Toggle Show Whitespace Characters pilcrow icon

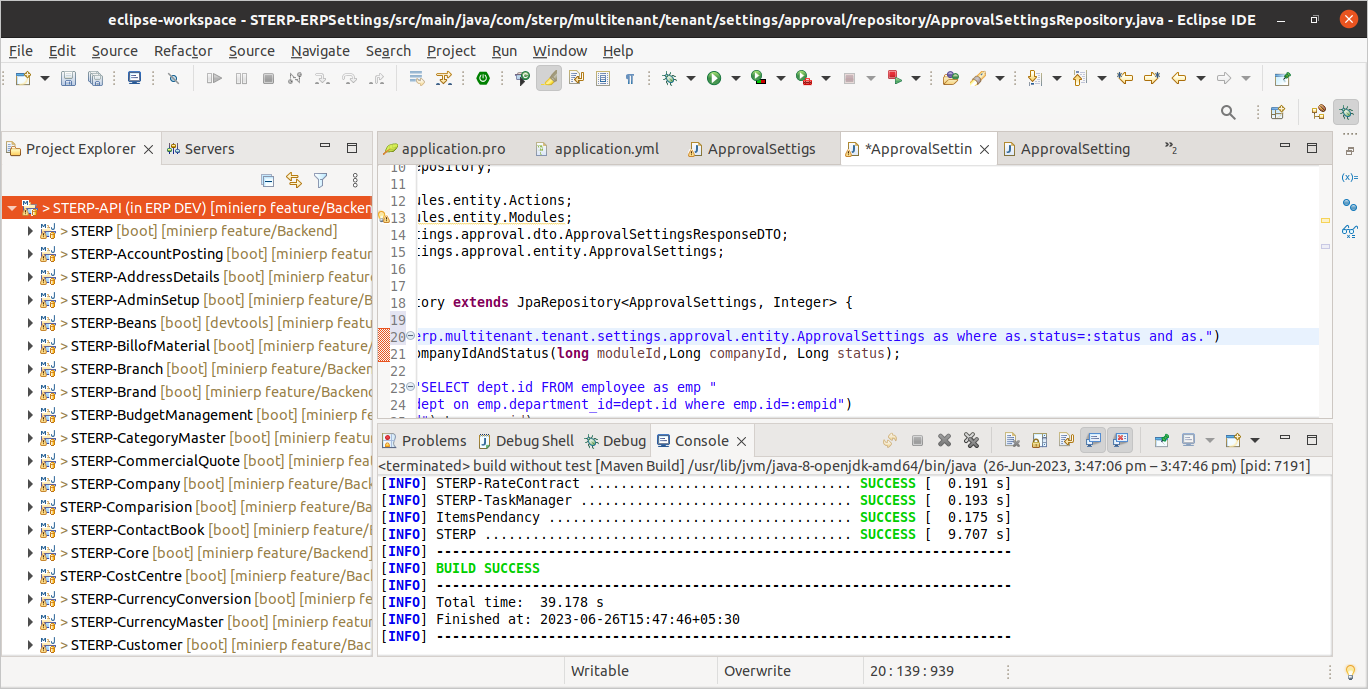(629, 78)
